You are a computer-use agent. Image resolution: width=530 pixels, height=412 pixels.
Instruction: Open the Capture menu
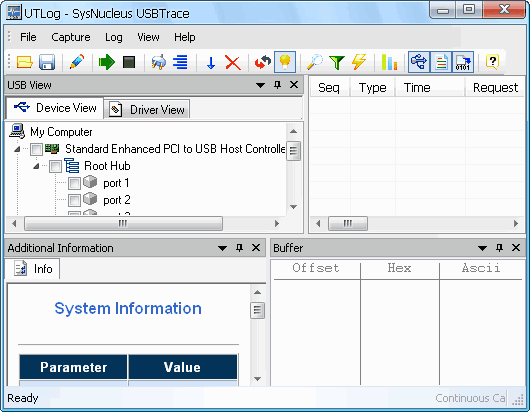(x=71, y=37)
